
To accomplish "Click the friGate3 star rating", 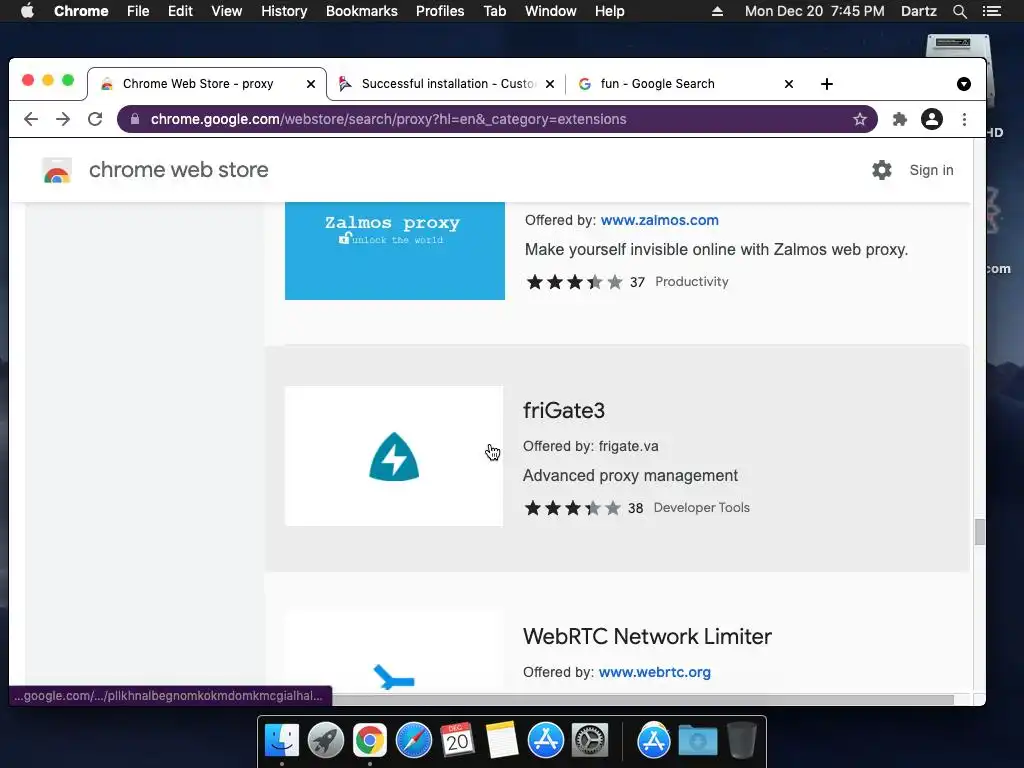I will 573,507.
